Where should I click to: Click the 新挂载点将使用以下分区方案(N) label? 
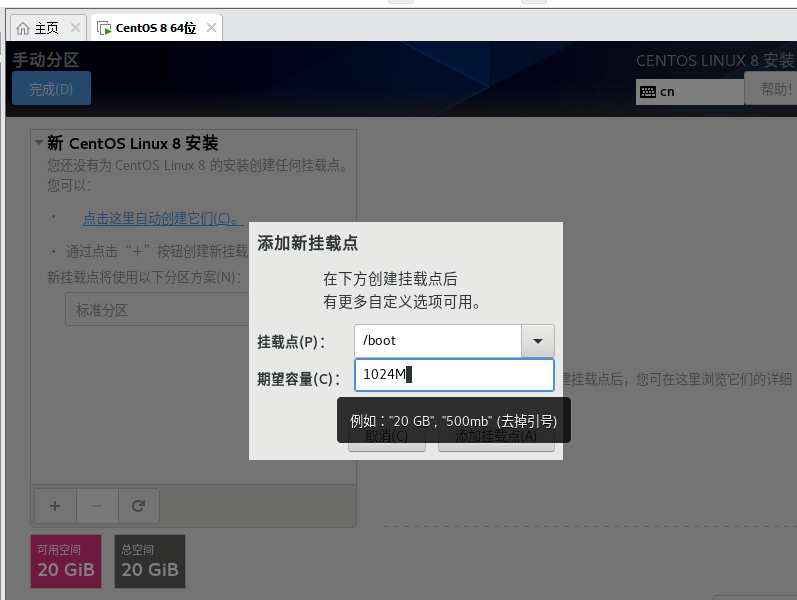tap(144, 277)
